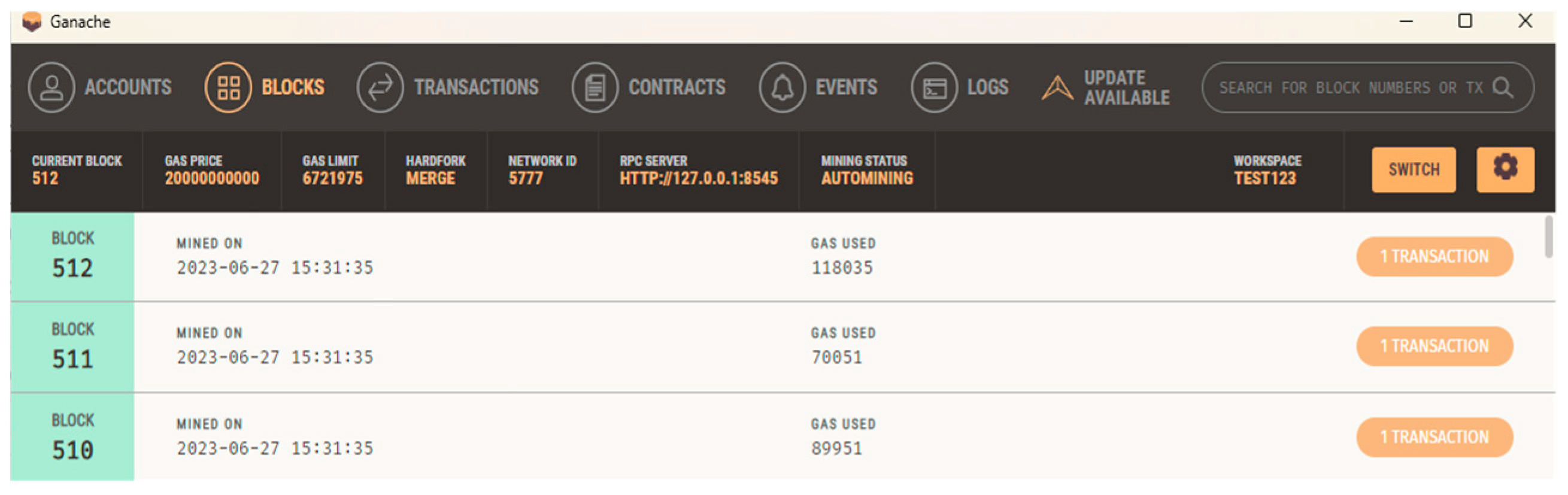Open the 1 Transaction button for block 511
The image size is (1568, 495).
click(1434, 346)
